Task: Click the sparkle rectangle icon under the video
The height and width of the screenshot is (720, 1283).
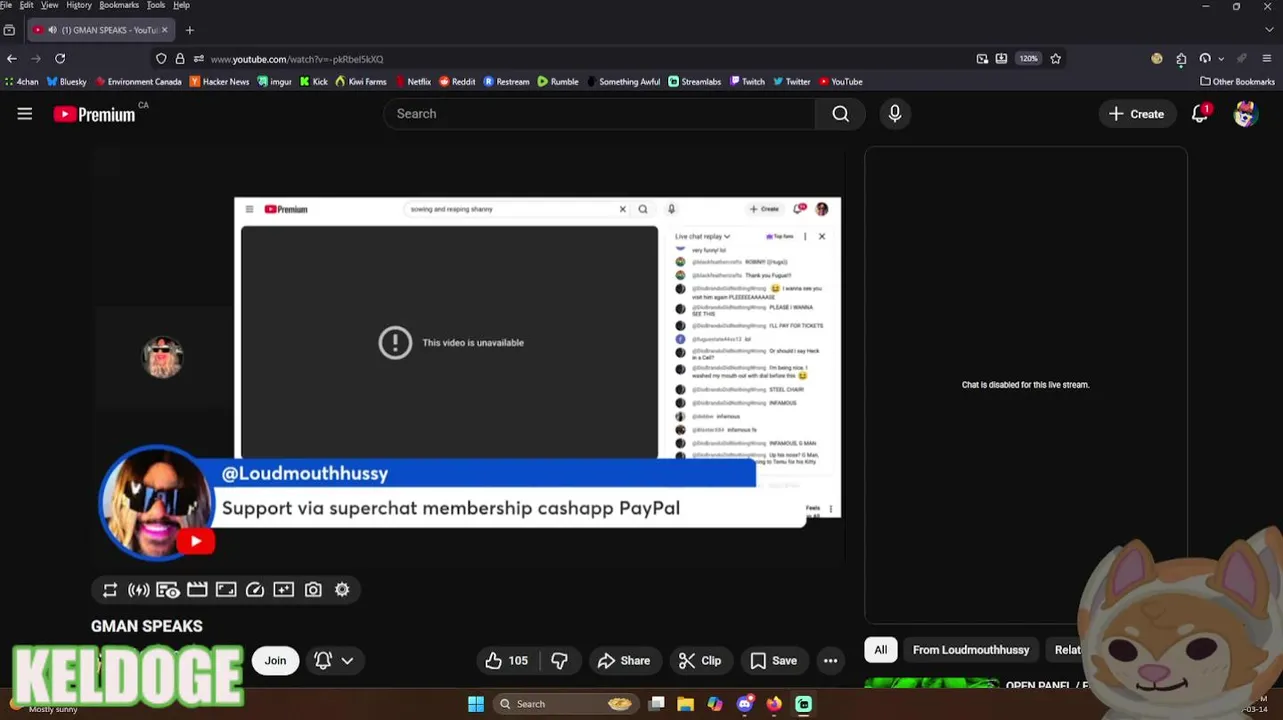Action: tap(284, 590)
